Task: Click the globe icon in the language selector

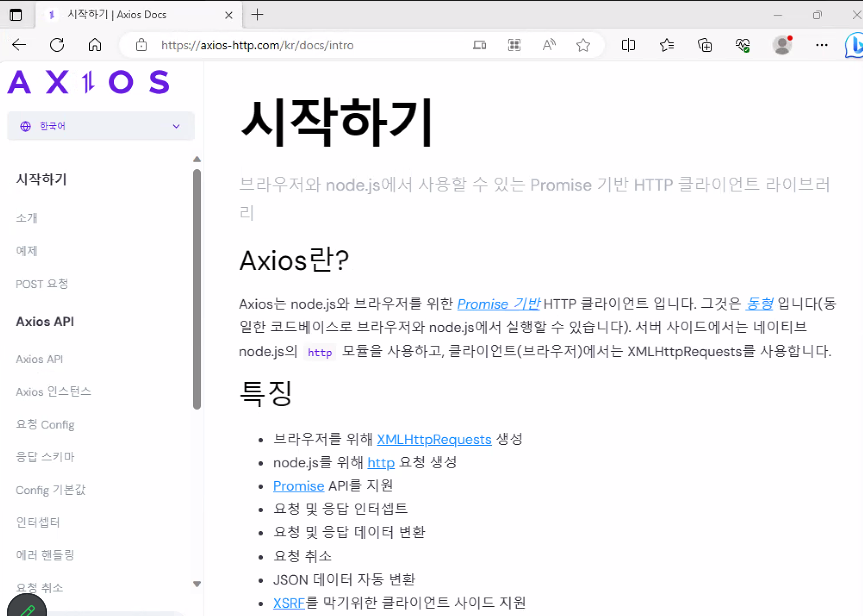Action: pyautogui.click(x=25, y=126)
